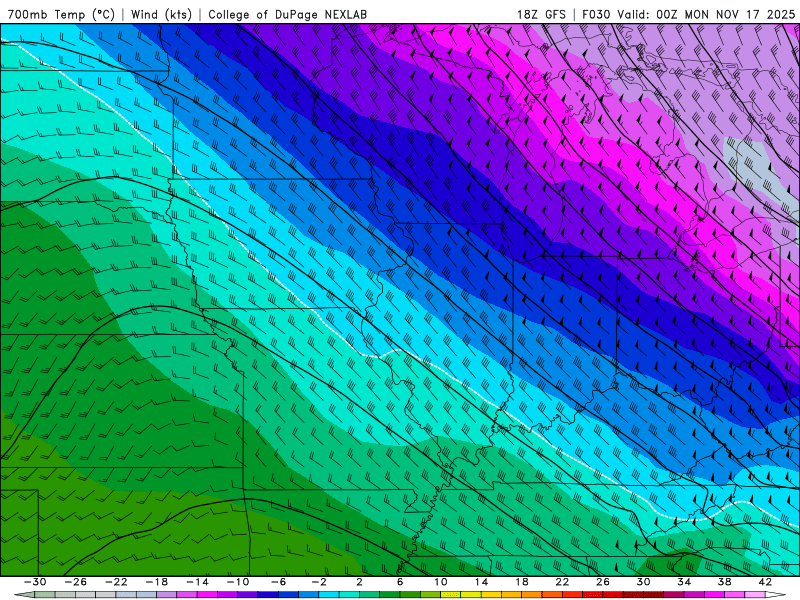The width and height of the screenshot is (800, 600).
Task: Click the dotted yellow swatch in the colorbar
Action: point(451,595)
